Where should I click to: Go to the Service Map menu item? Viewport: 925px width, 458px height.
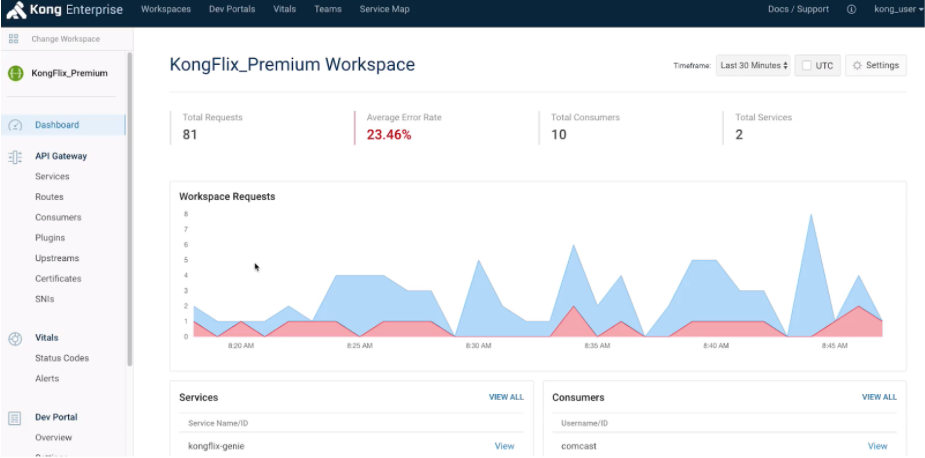(384, 9)
